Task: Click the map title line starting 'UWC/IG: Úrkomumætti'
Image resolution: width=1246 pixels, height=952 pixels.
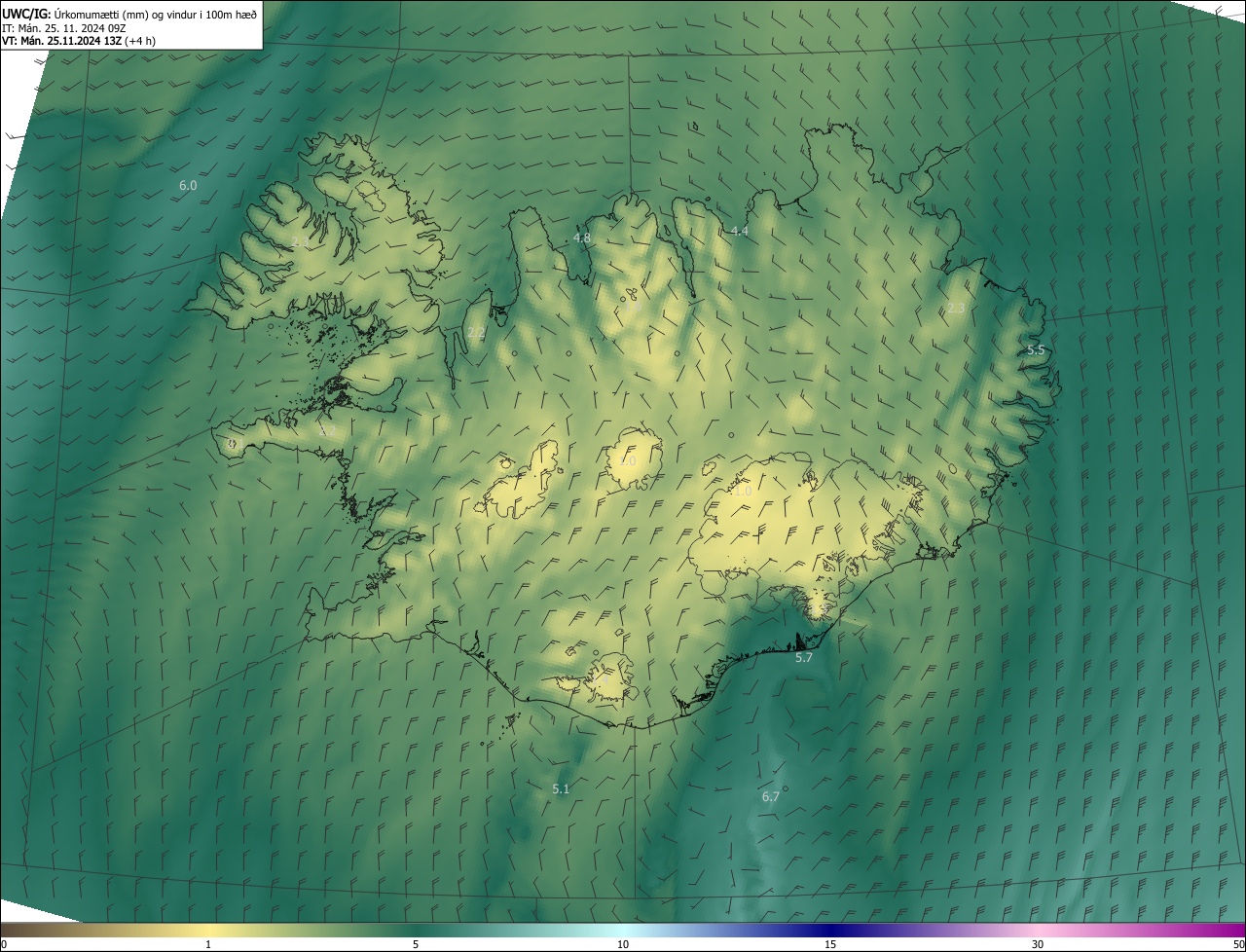Action: click(x=129, y=15)
